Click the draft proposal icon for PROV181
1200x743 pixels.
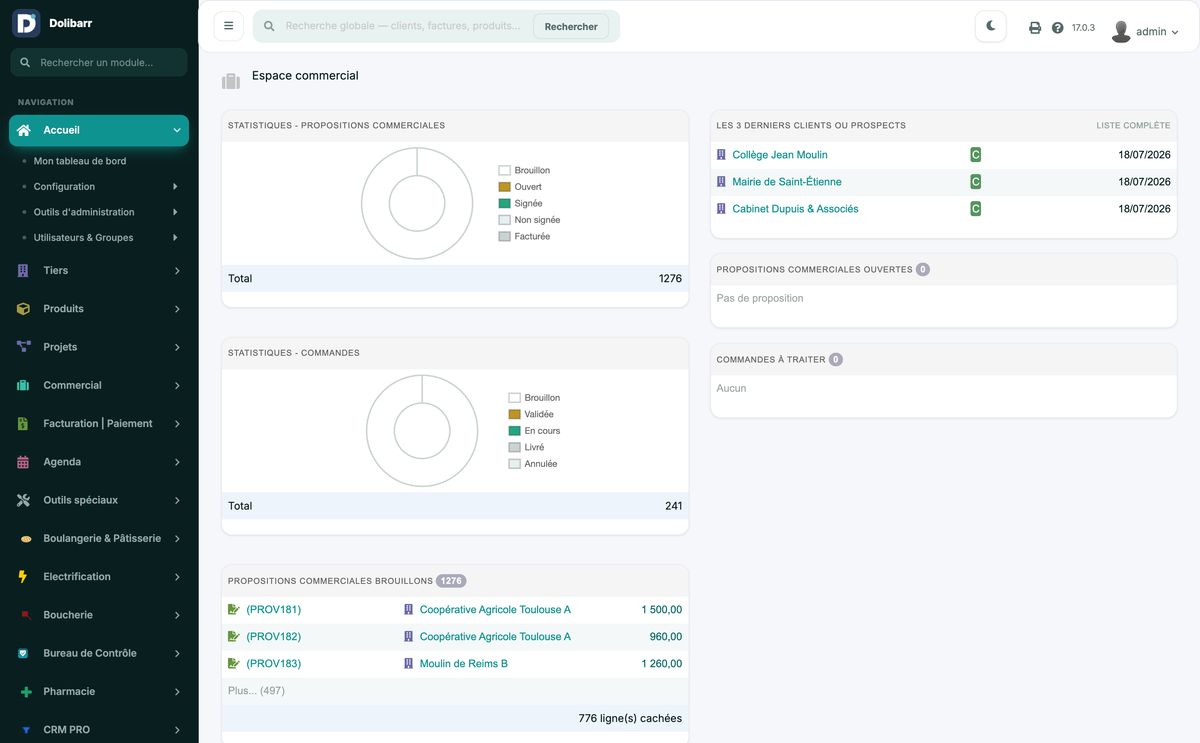point(234,609)
